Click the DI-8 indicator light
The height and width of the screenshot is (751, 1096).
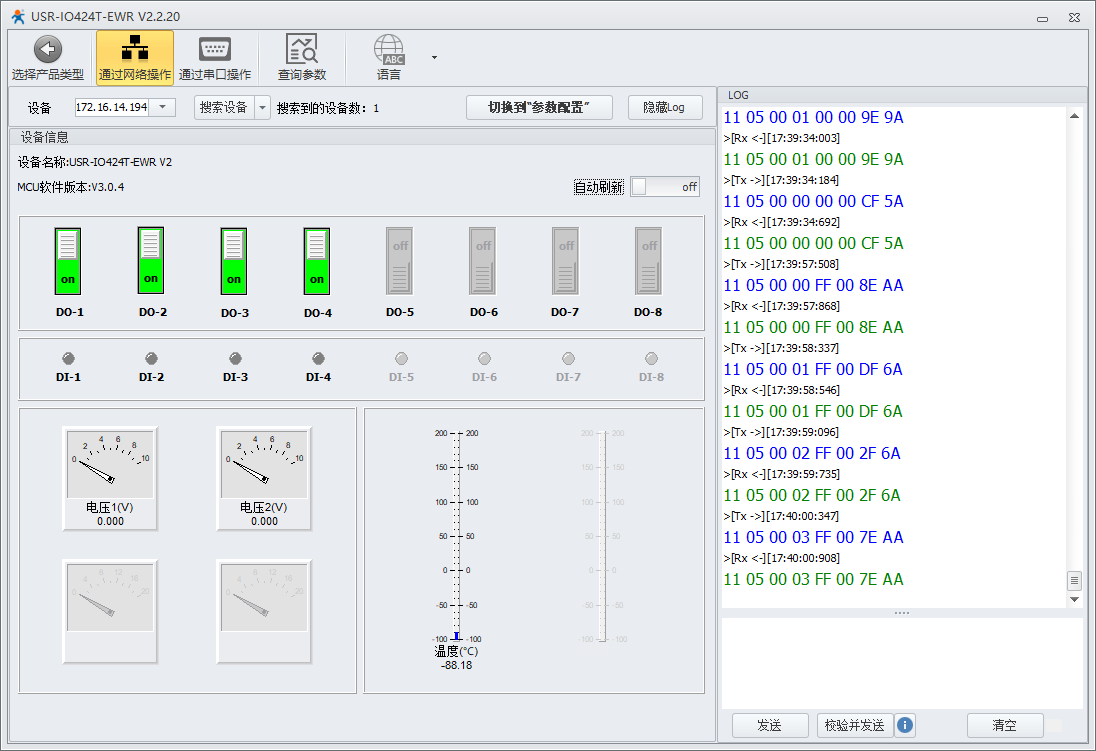pyautogui.click(x=651, y=359)
